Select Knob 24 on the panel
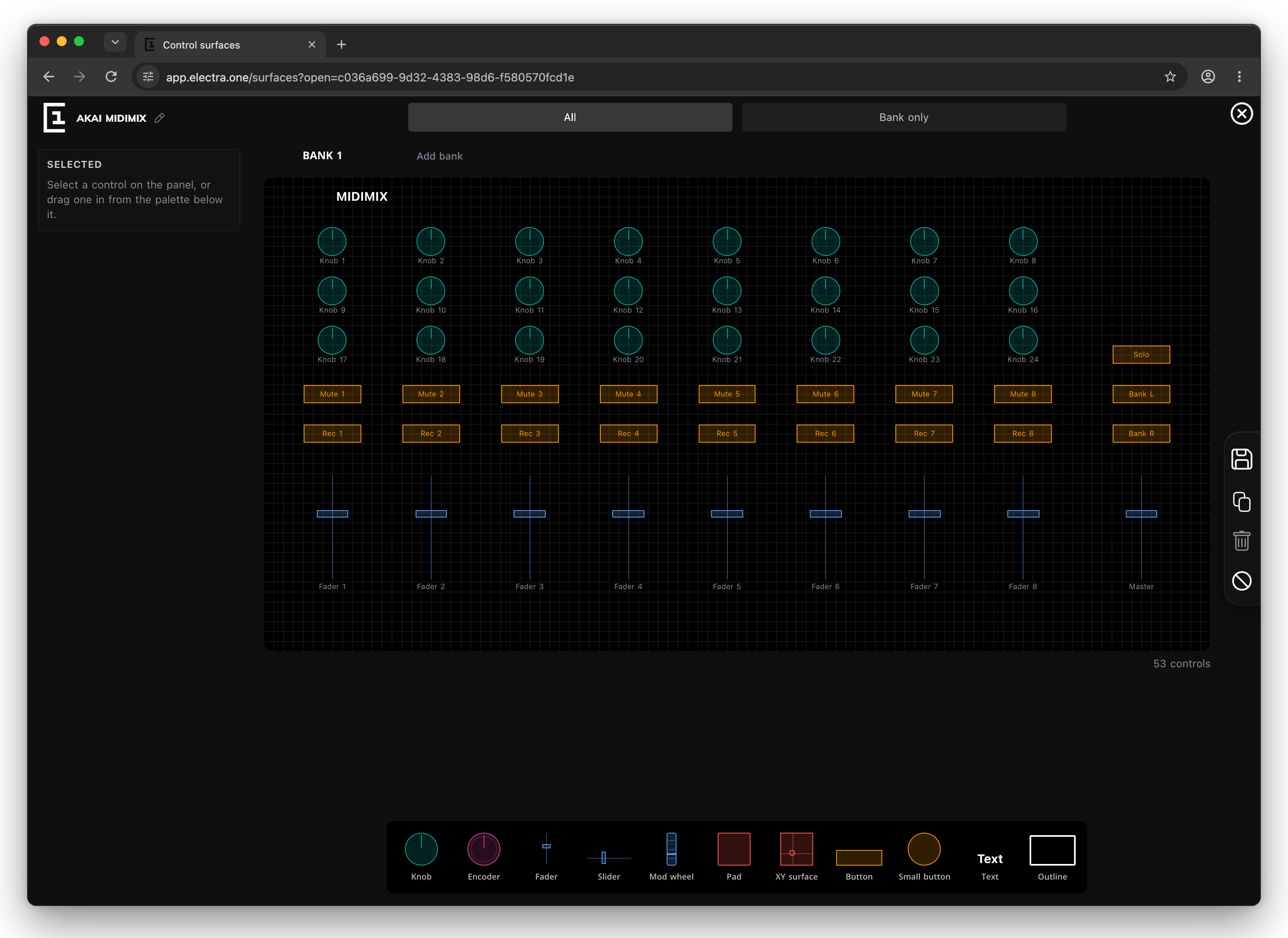This screenshot has width=1288, height=938. [x=1023, y=340]
